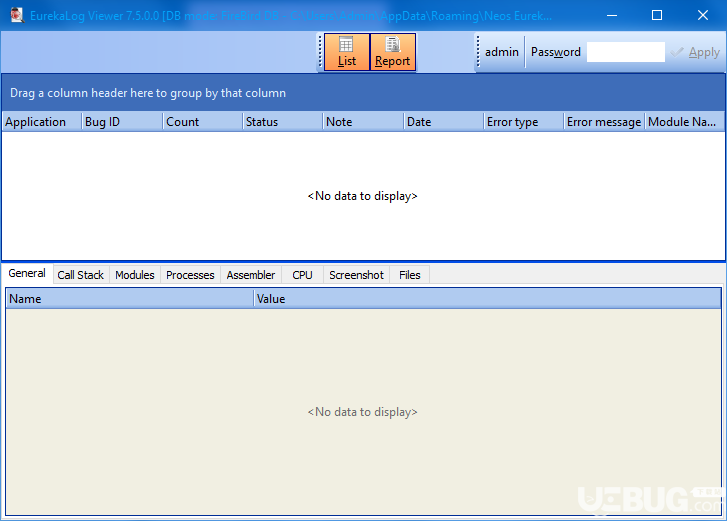This screenshot has height=521, width=727.
Task: Switch to the Processes tab
Action: click(190, 275)
